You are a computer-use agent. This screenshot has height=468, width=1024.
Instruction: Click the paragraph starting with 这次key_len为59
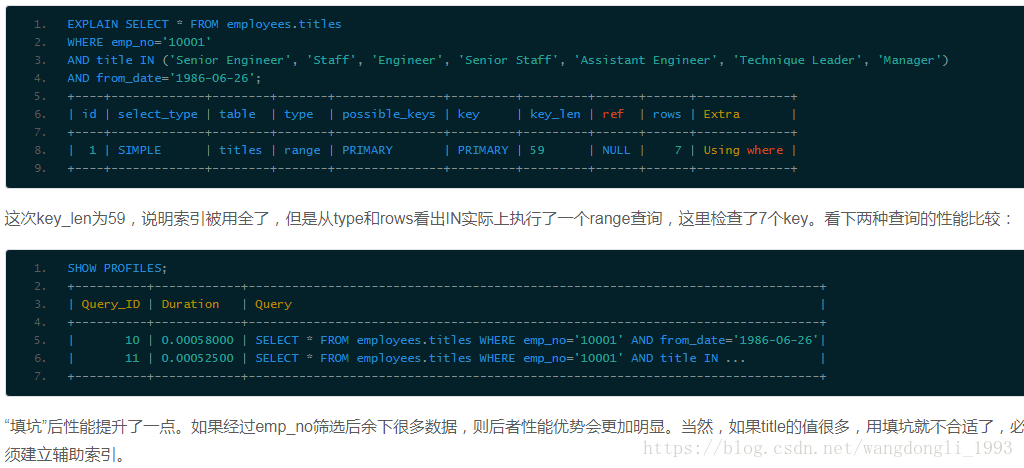pos(508,219)
